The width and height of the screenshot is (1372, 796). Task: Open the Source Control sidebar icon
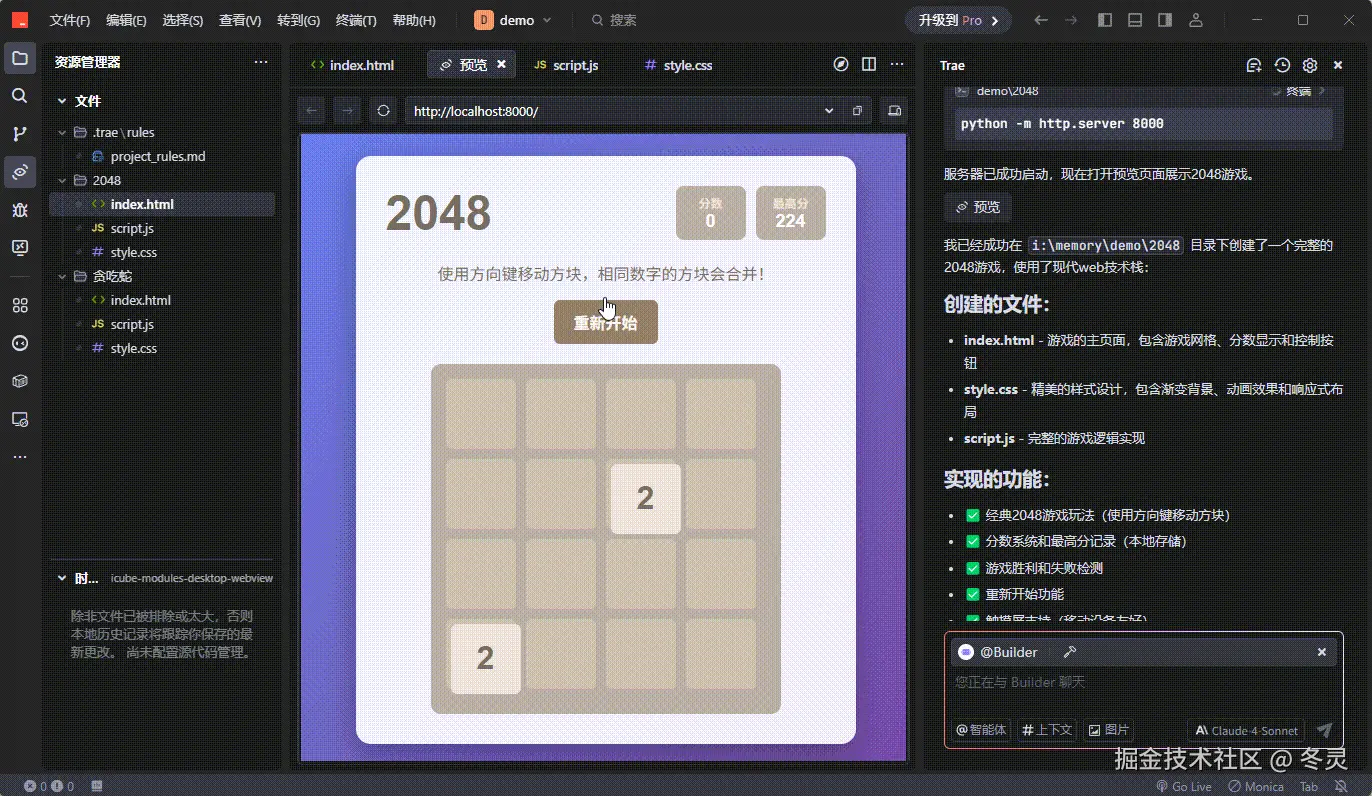click(20, 134)
